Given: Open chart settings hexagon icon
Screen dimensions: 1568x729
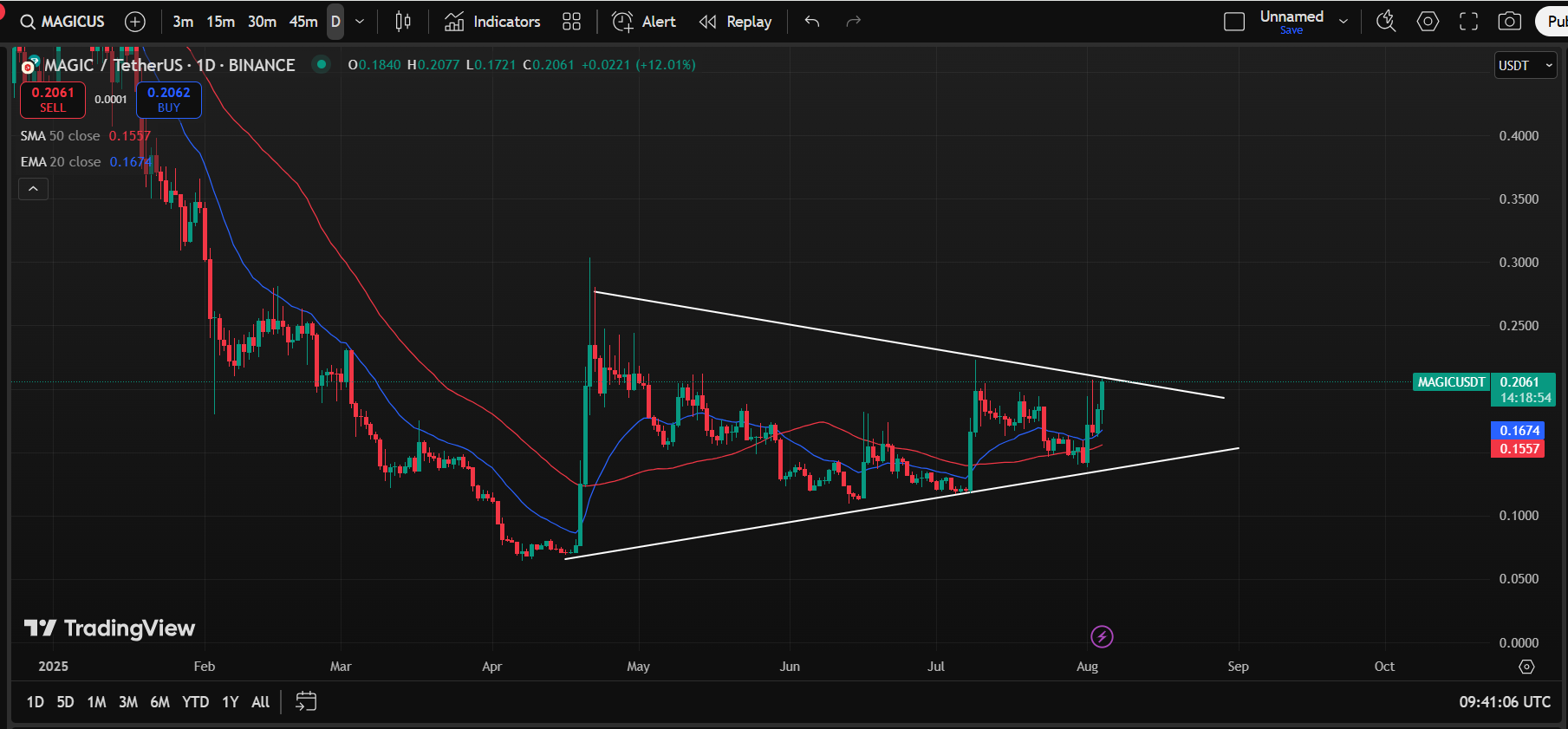Looking at the screenshot, I should click(x=1428, y=22).
